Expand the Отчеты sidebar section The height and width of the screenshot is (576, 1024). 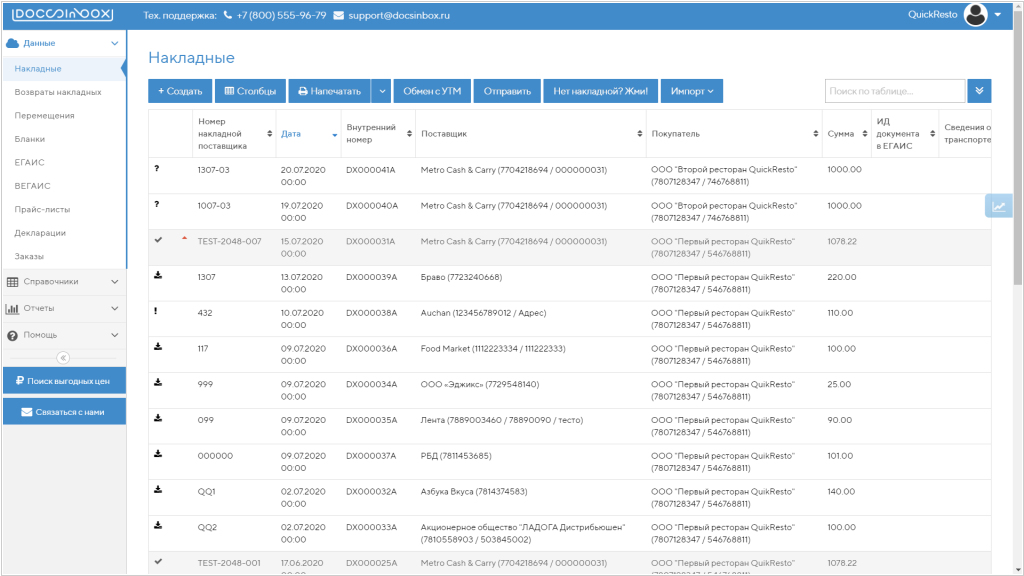63,308
